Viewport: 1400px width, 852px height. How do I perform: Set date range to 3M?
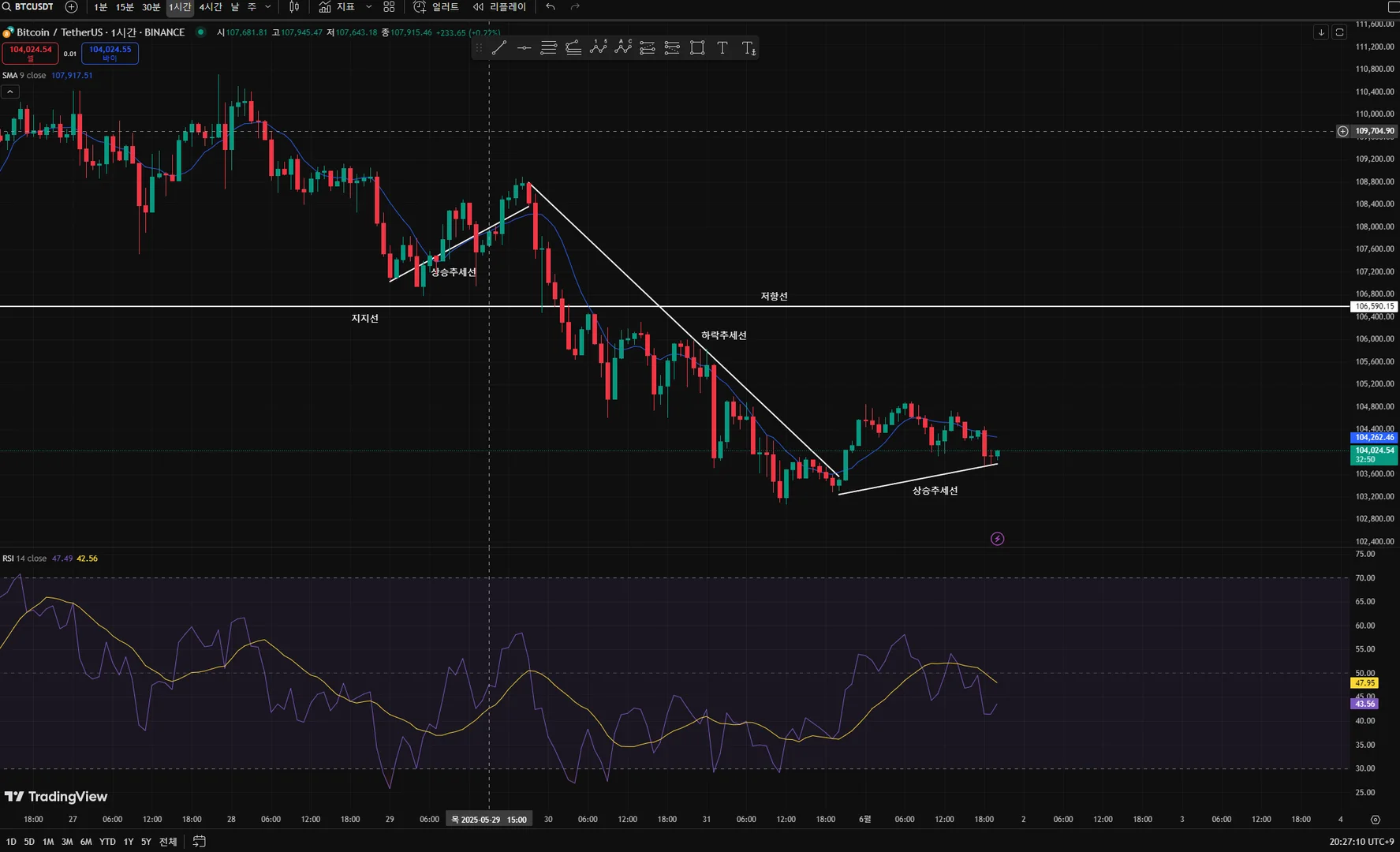point(67,842)
